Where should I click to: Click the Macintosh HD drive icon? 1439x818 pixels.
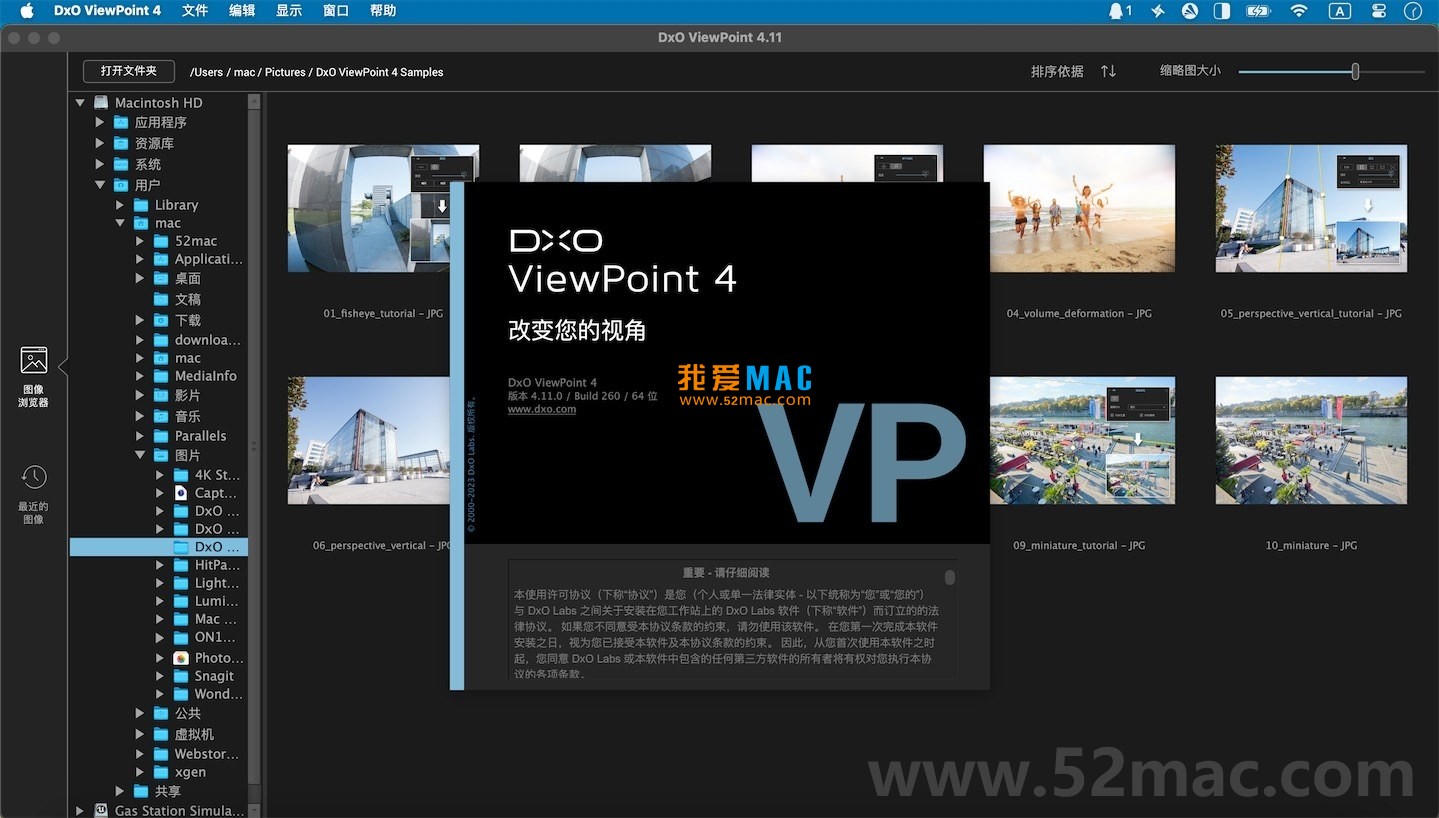(x=101, y=102)
